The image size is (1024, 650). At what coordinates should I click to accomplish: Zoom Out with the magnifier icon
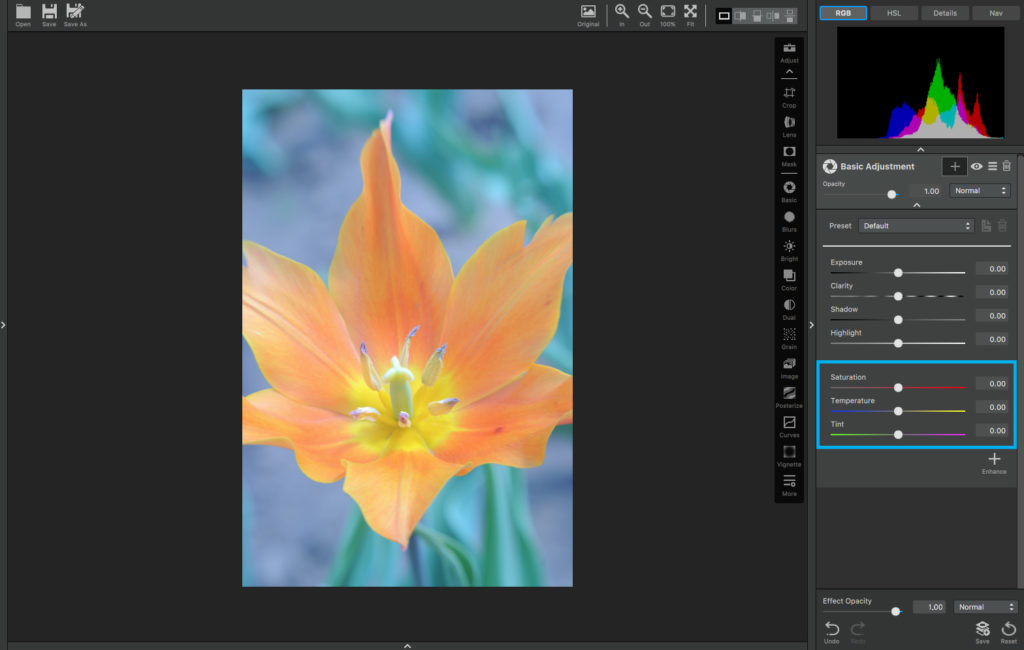[x=645, y=11]
